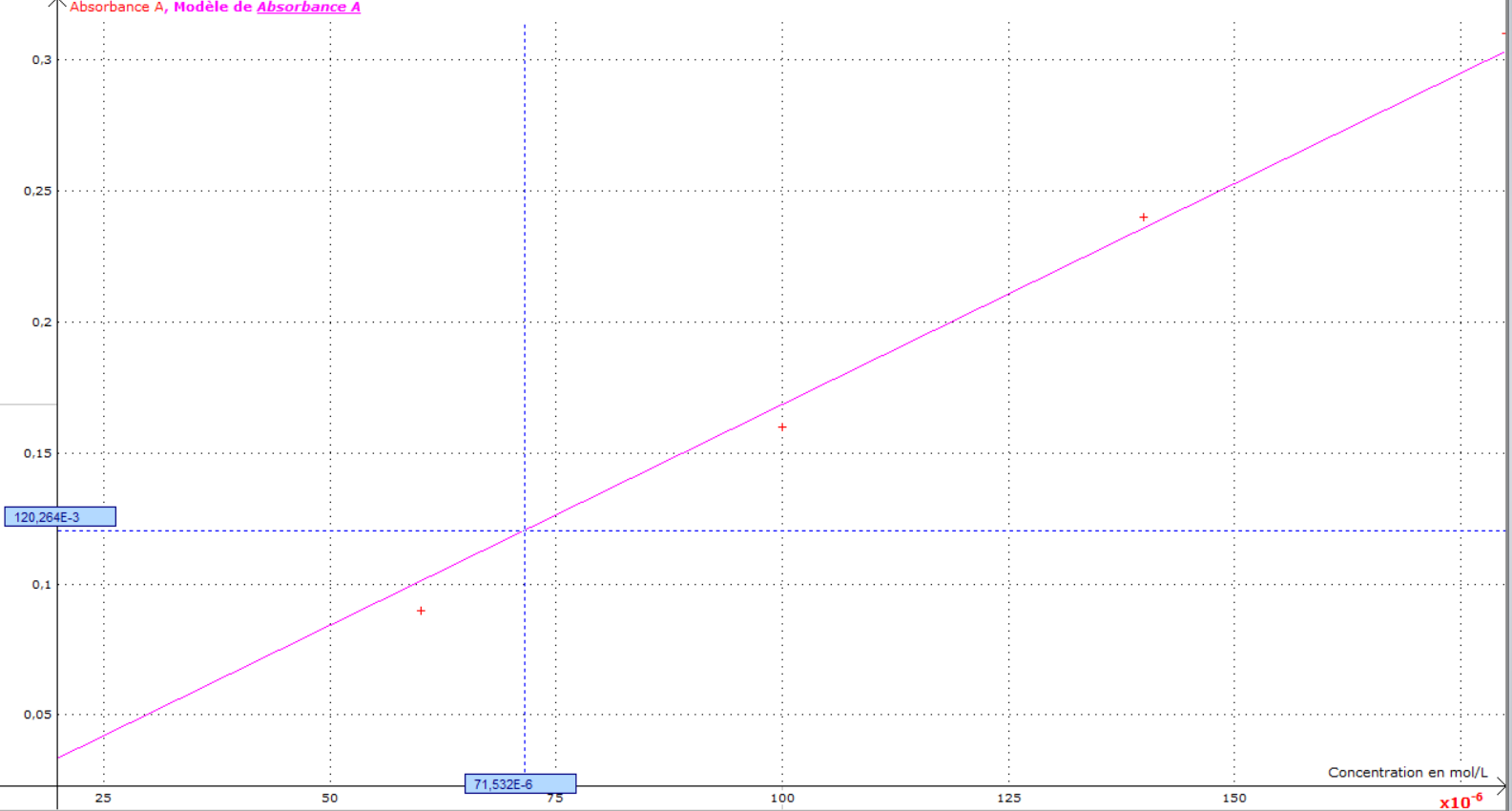Click the vertical blue dashed cursor line
Image resolution: width=1512 pixels, height=811 pixels.
[525, 286]
